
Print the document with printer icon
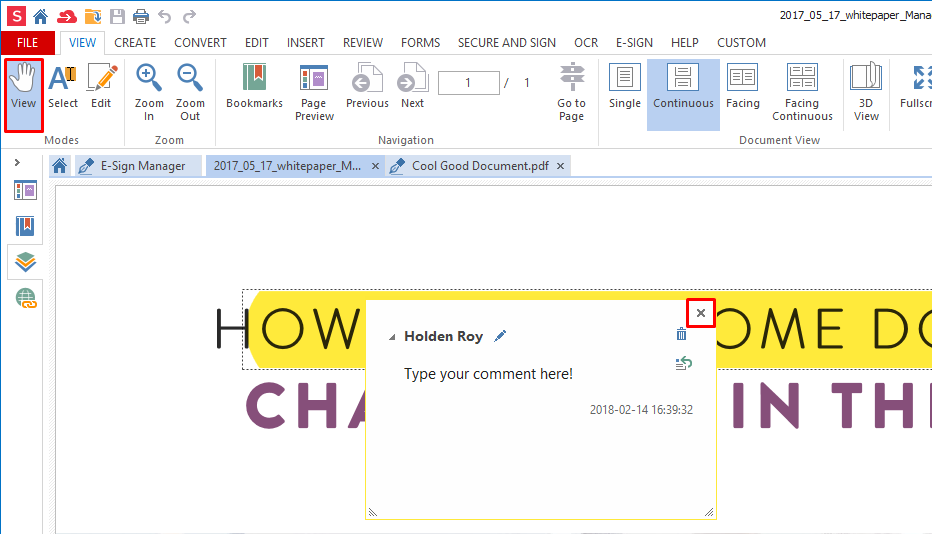pos(141,16)
